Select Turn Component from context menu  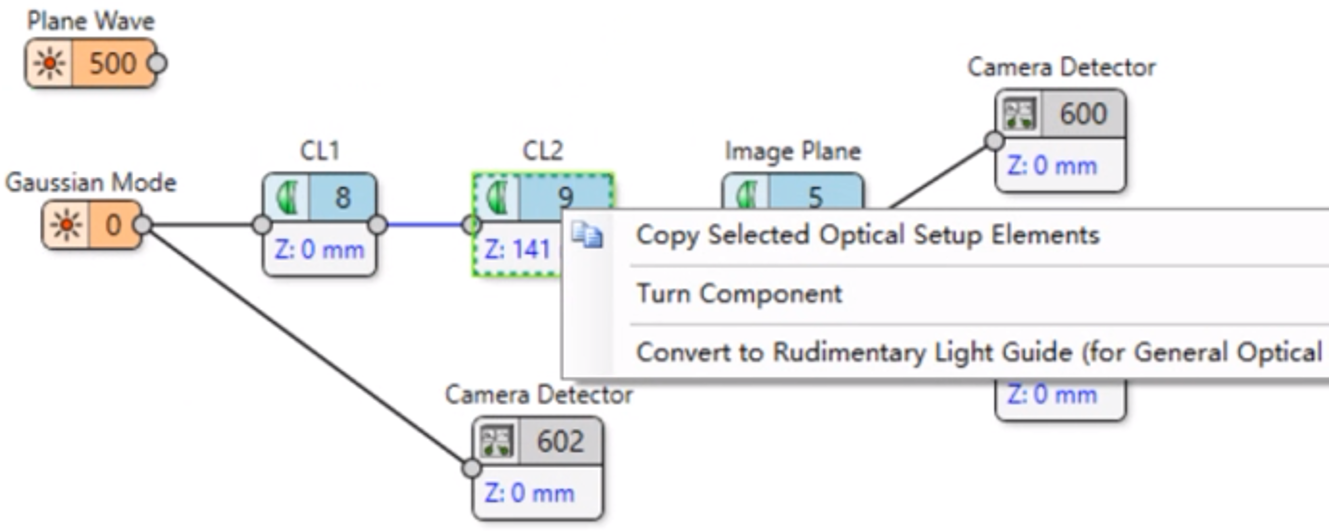(739, 294)
